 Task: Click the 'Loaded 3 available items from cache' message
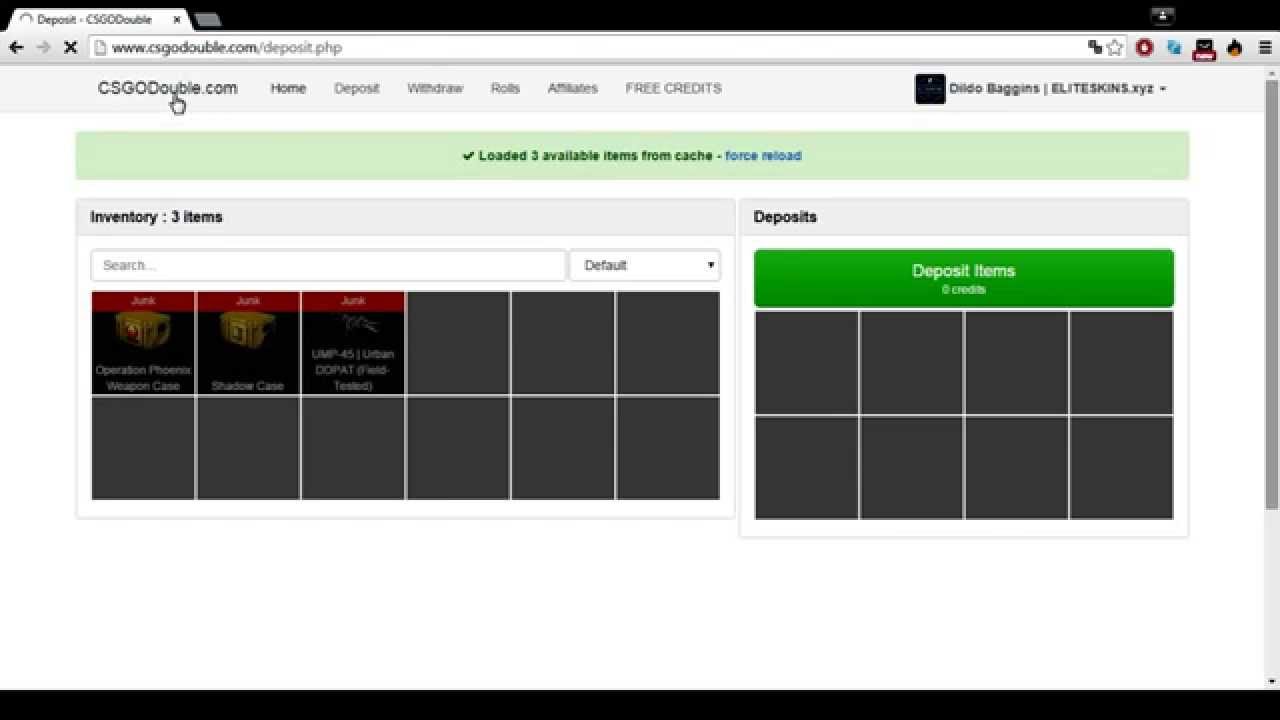click(595, 156)
